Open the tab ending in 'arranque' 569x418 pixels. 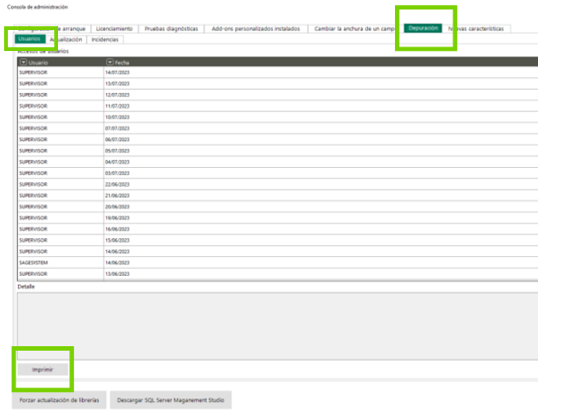point(52,29)
